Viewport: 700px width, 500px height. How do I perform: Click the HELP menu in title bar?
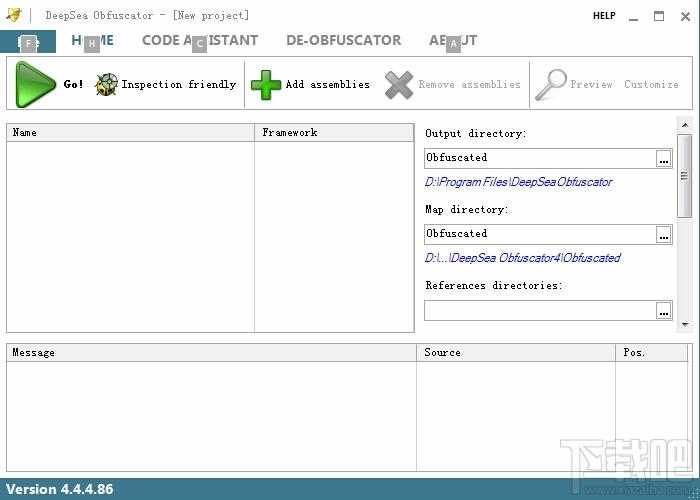coord(604,16)
